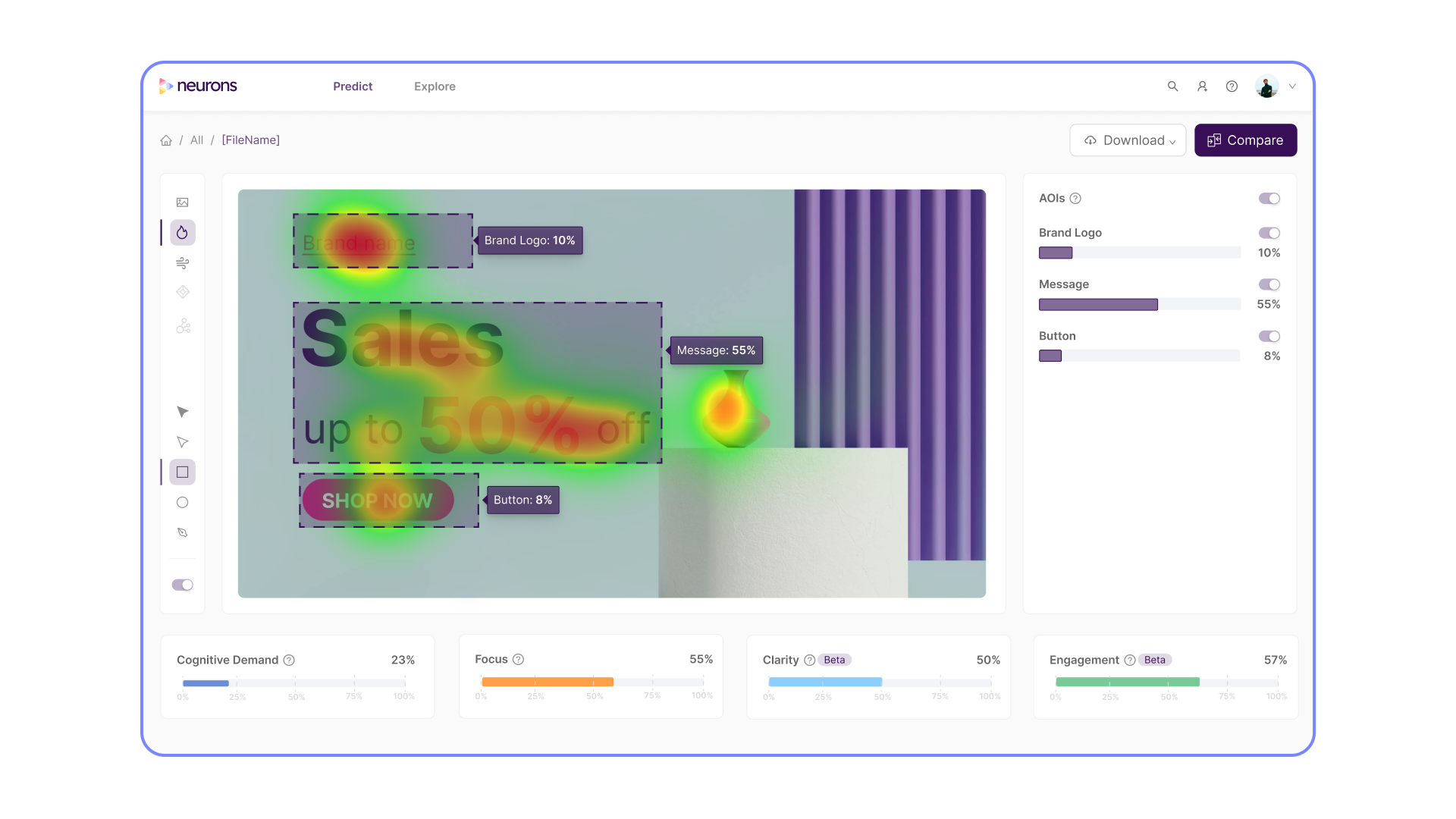This screenshot has width=1456, height=819.
Task: Select the heatmap flame icon
Action: point(182,232)
